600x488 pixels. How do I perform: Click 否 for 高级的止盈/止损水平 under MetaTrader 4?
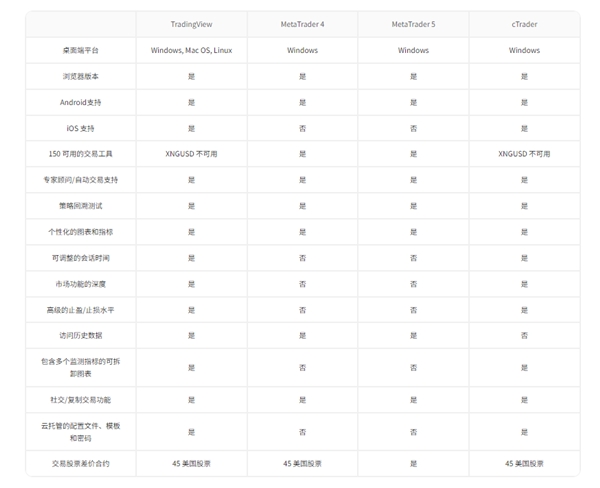tap(302, 310)
